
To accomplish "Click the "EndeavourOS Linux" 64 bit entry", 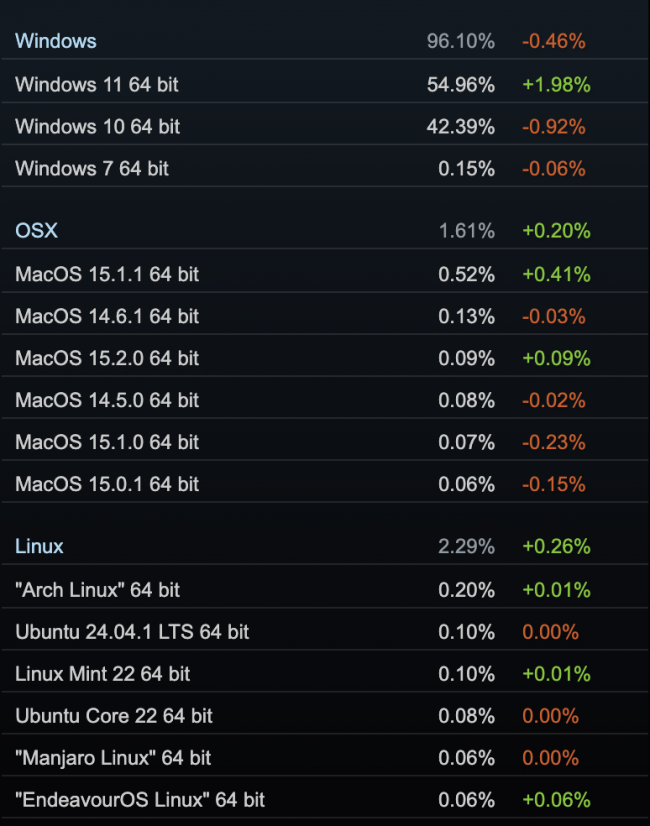I will point(140,800).
